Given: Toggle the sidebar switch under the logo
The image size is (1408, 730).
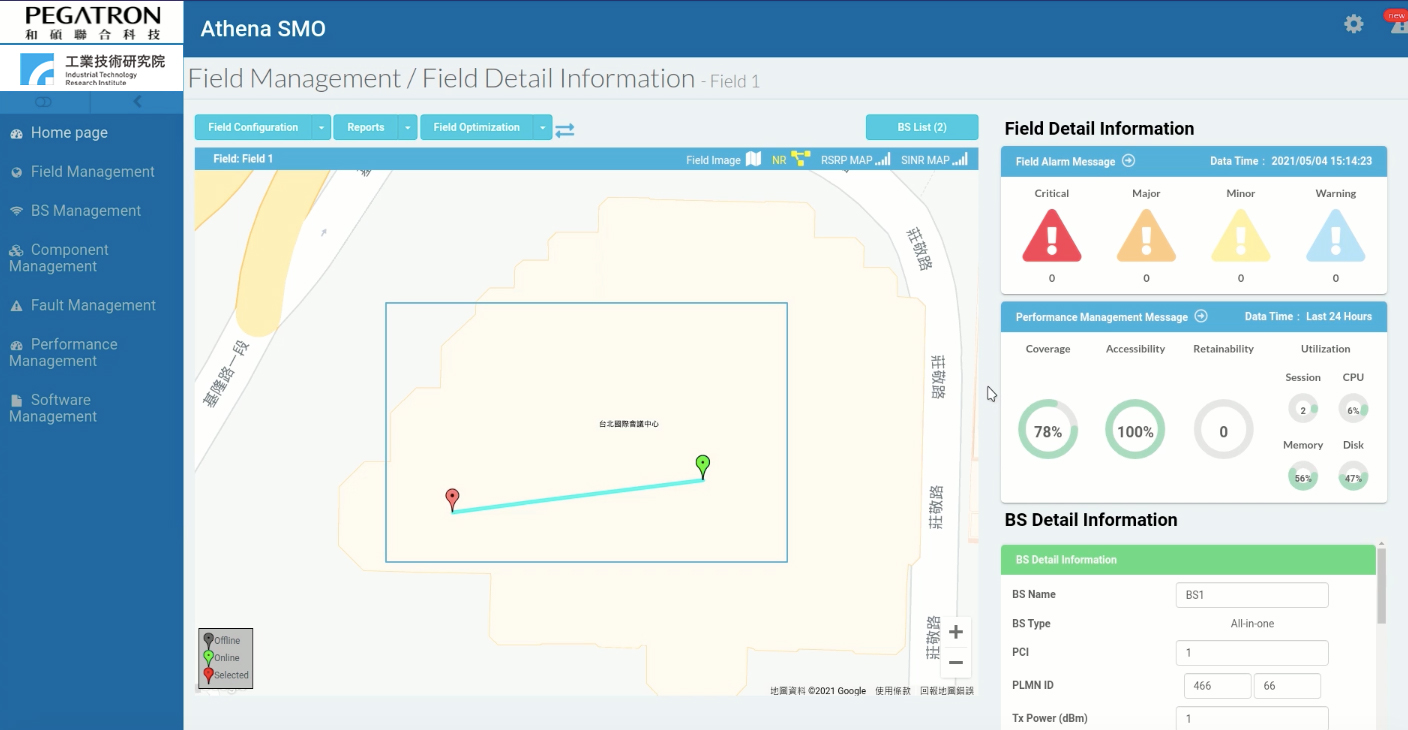Looking at the screenshot, I should coord(43,102).
